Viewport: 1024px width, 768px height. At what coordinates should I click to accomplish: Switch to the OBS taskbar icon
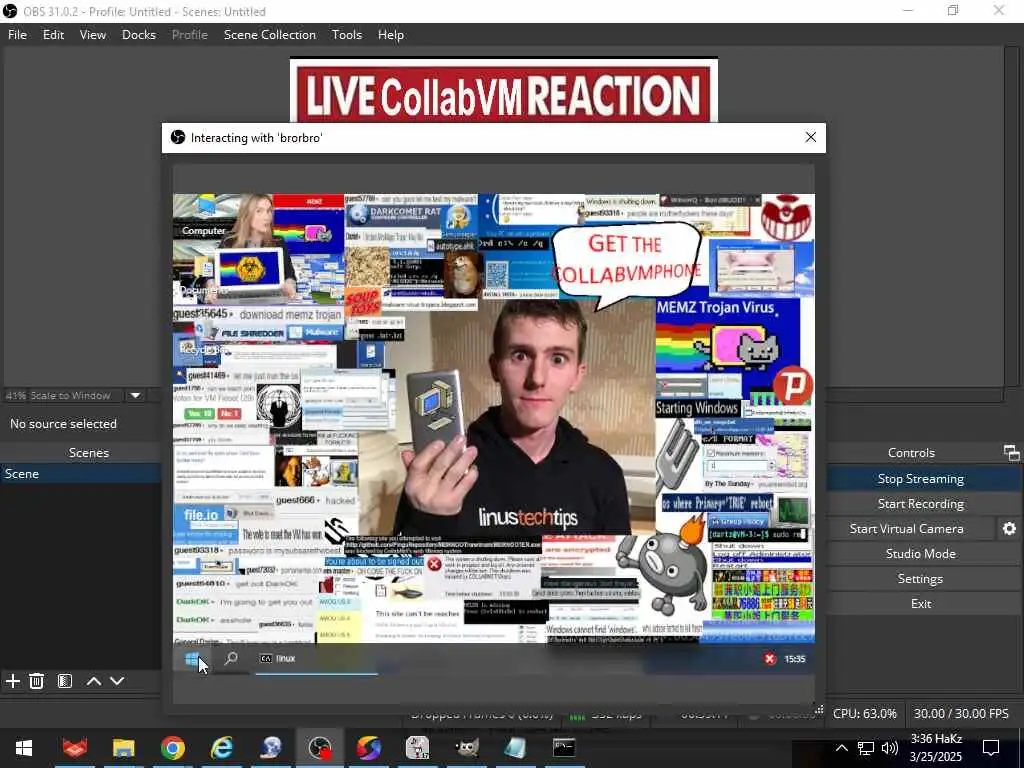(320, 748)
